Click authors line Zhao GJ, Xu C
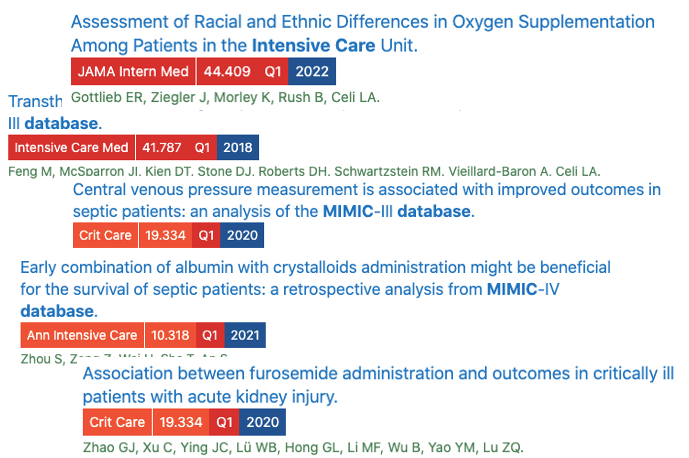 click(300, 447)
